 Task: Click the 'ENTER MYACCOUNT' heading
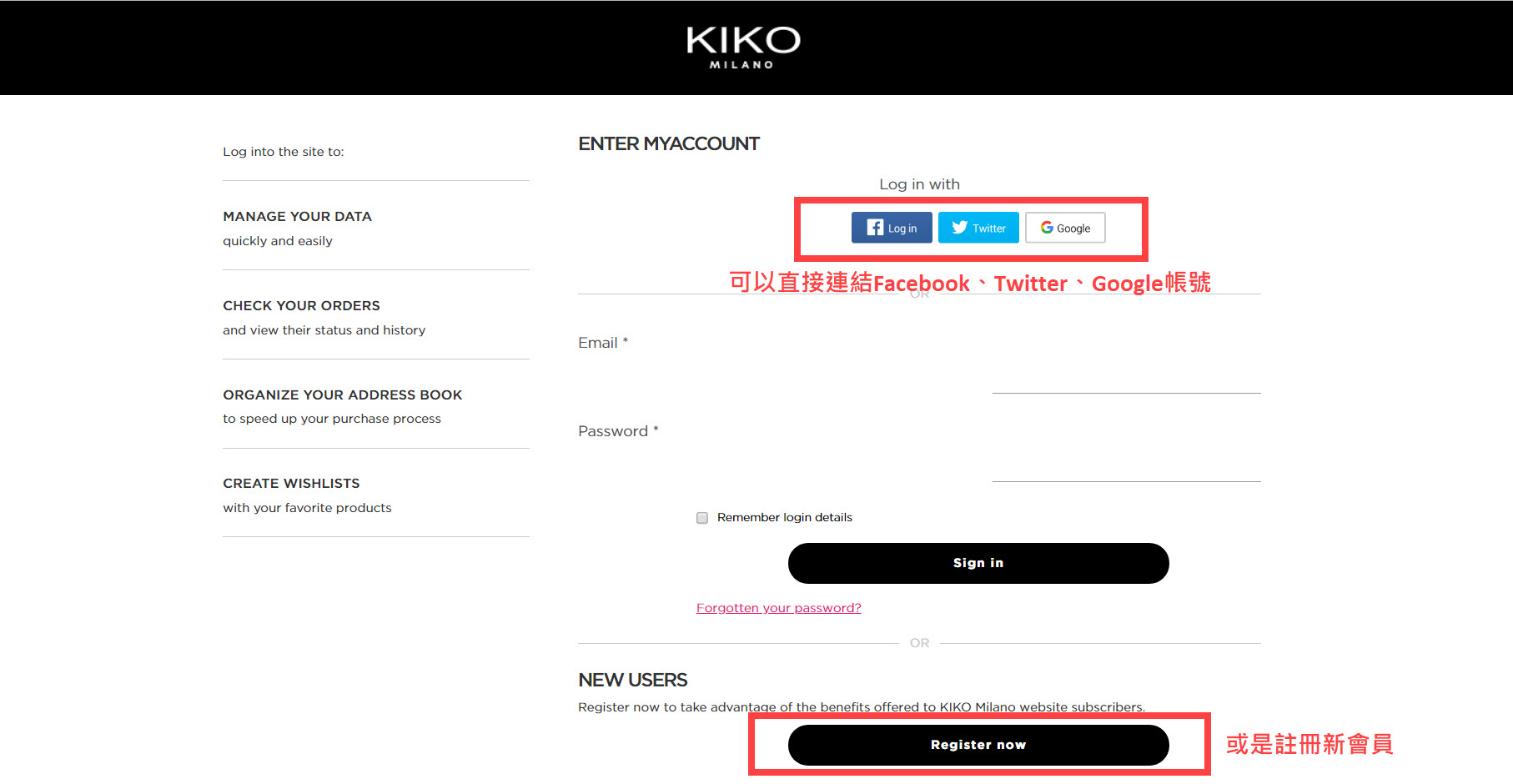tap(668, 144)
